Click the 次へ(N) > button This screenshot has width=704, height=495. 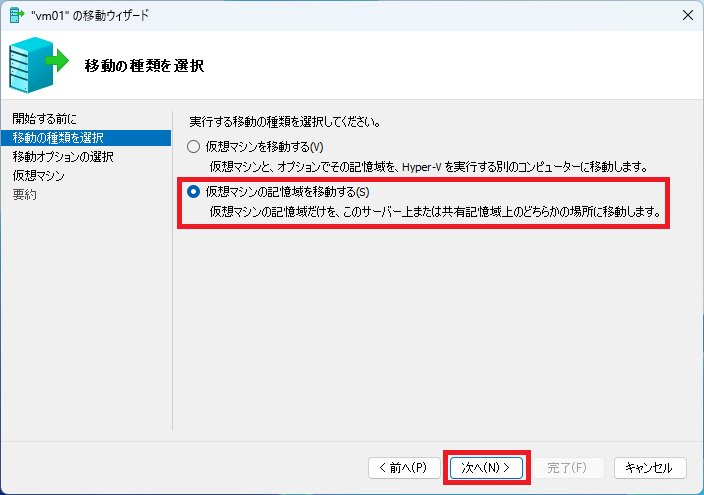tap(486, 468)
